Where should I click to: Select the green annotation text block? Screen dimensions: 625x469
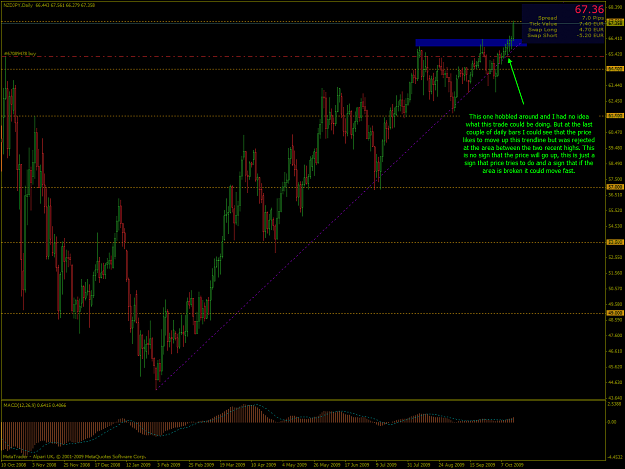click(x=529, y=144)
